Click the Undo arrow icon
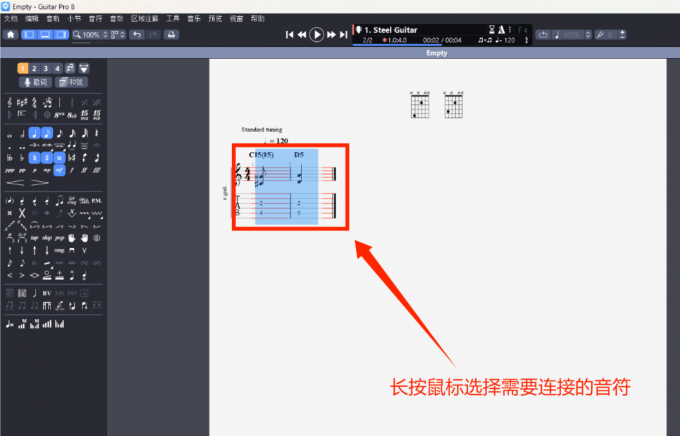 pyautogui.click(x=138, y=35)
